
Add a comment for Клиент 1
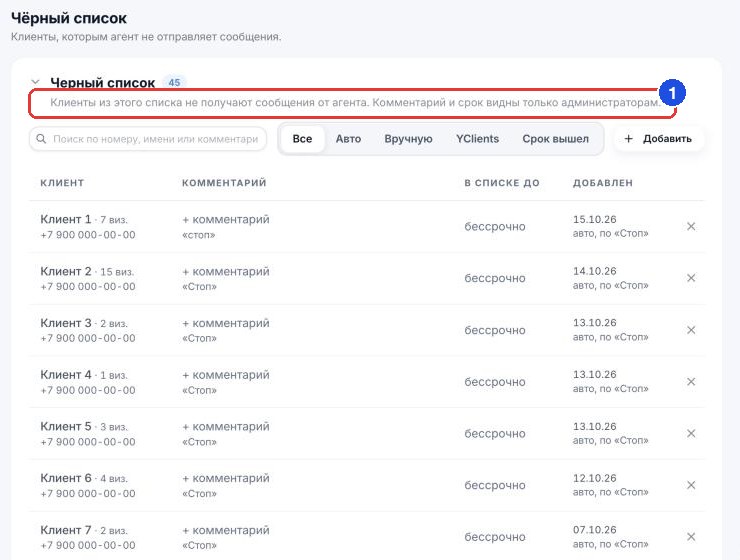(x=226, y=219)
